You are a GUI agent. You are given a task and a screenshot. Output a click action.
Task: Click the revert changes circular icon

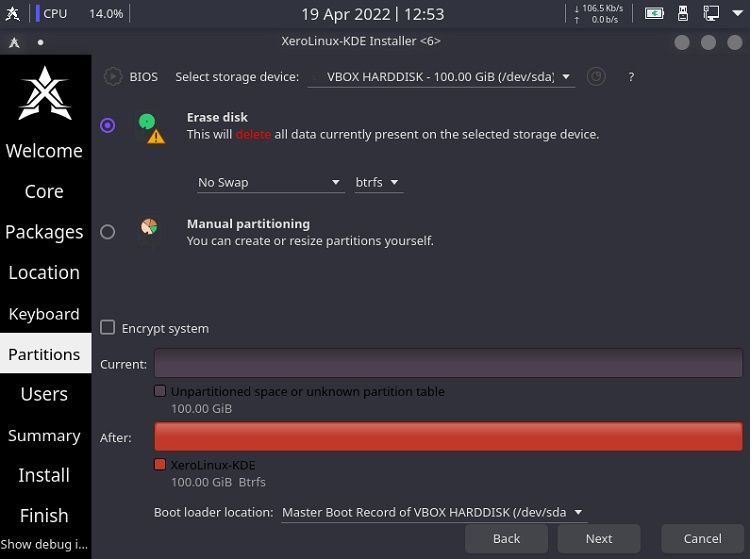[596, 77]
